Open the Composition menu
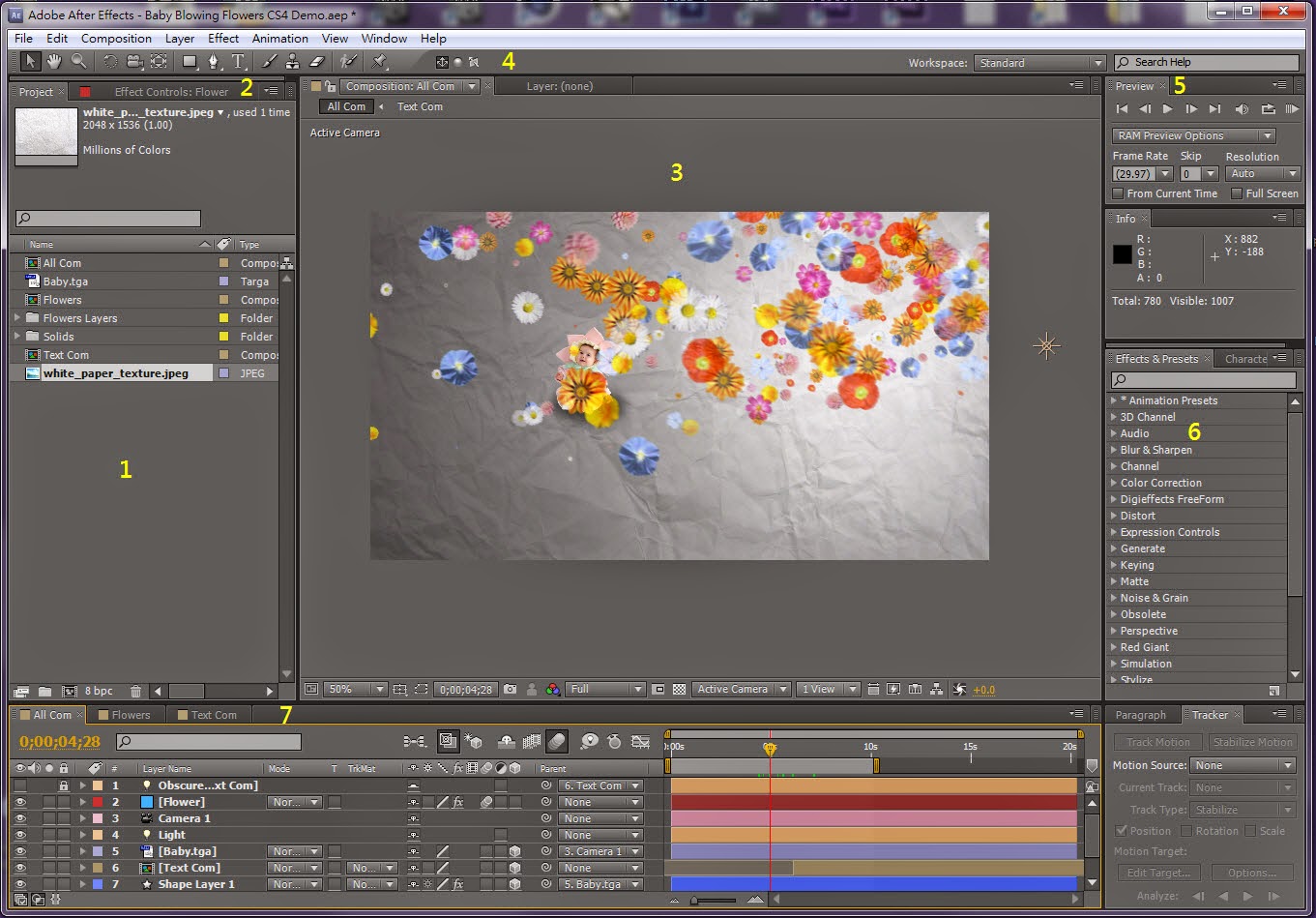 pos(116,39)
